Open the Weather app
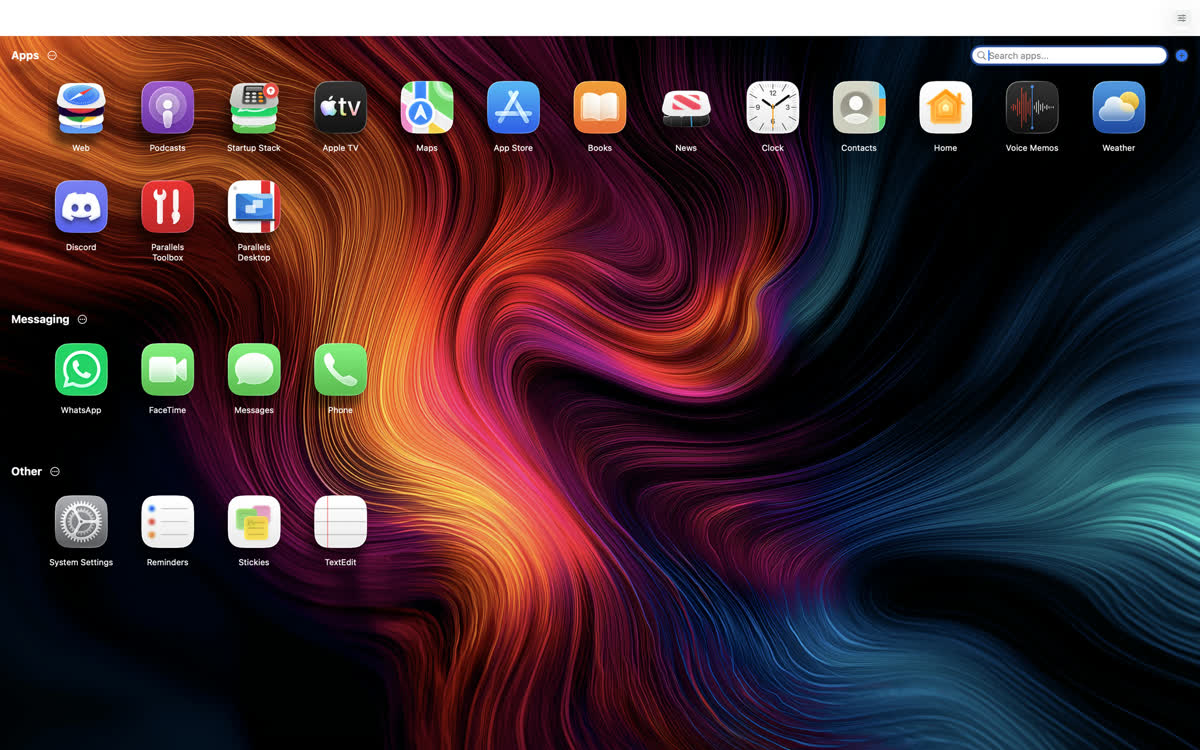 click(1118, 108)
